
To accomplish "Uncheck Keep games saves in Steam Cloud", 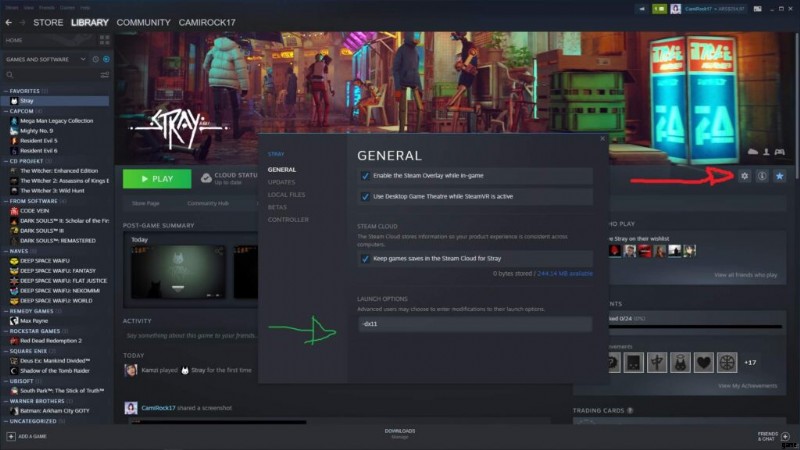I will 365,258.
